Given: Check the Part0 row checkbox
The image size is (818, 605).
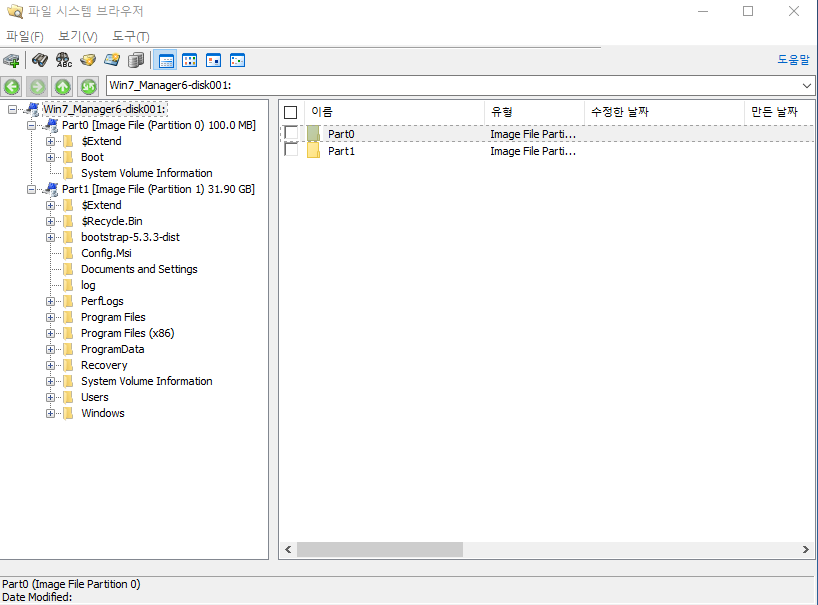Looking at the screenshot, I should click(291, 133).
